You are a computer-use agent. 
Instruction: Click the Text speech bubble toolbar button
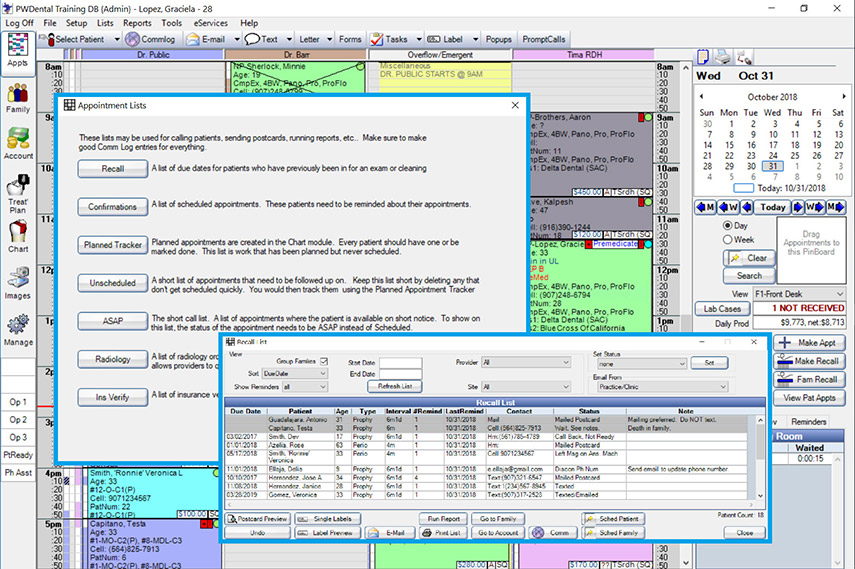262,39
